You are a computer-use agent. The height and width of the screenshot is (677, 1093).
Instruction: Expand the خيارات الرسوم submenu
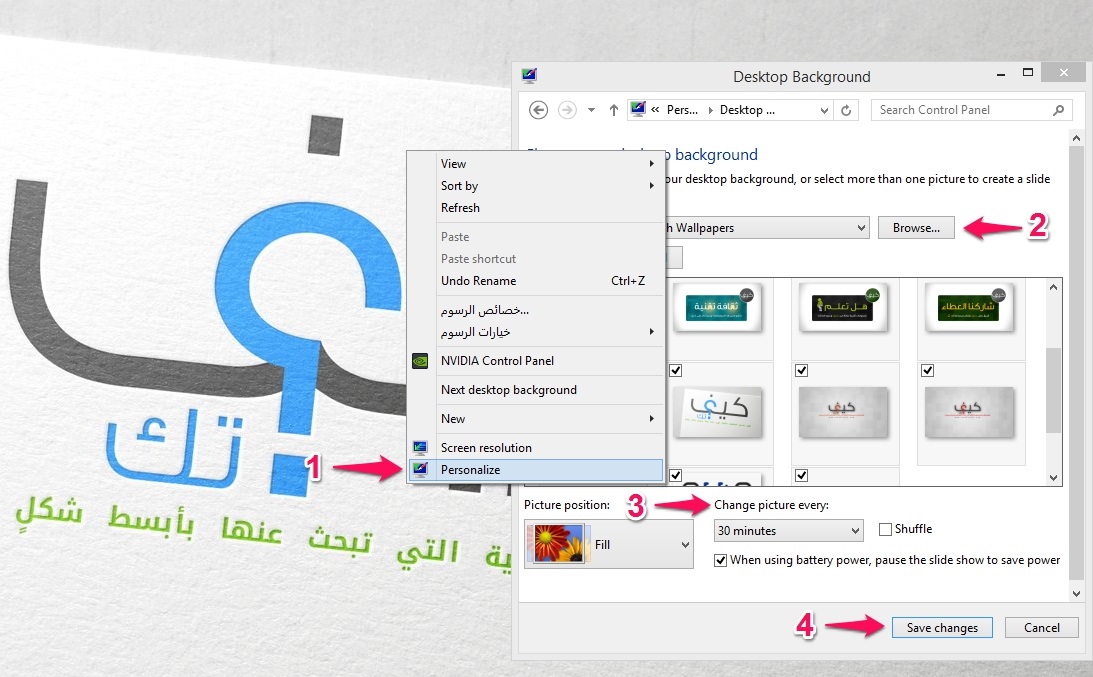tap(652, 332)
